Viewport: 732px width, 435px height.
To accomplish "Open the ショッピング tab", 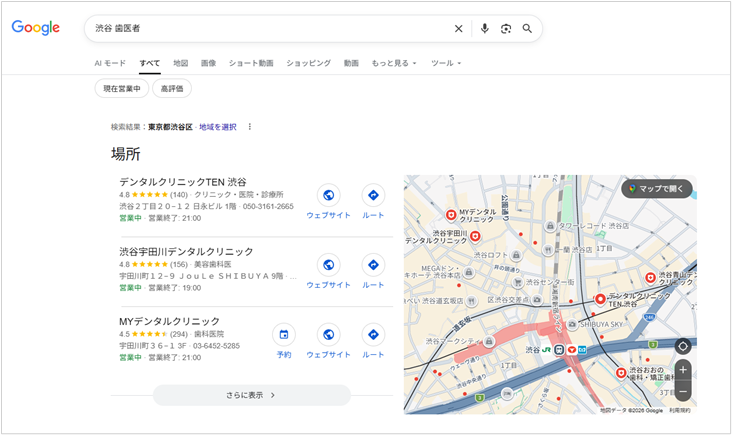I will point(309,63).
